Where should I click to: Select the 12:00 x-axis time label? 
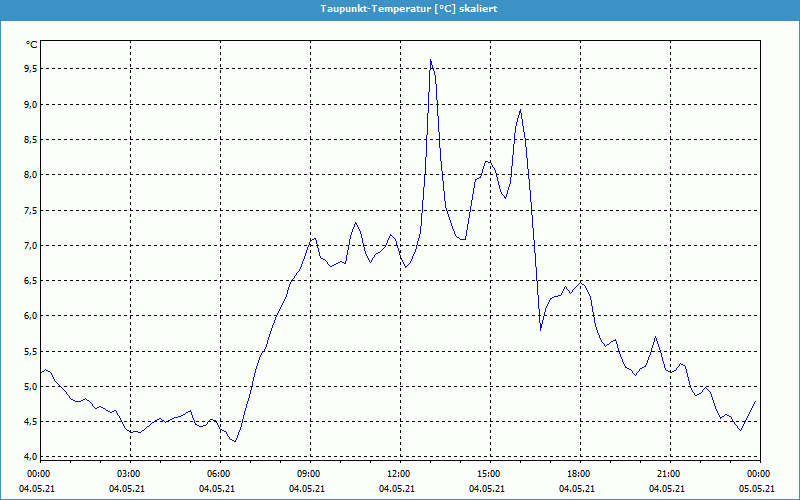click(x=398, y=474)
